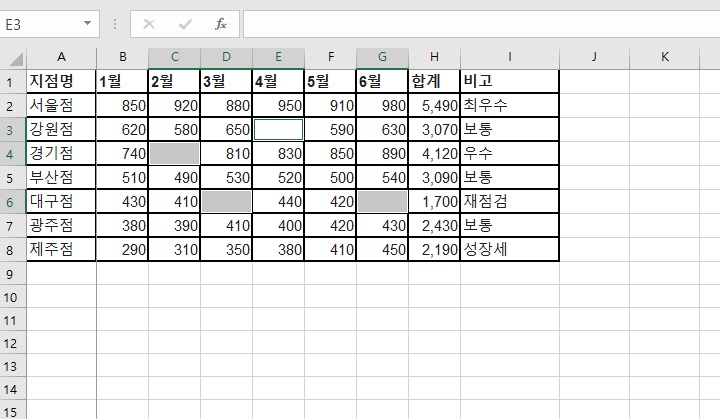Click the 지점명 header cell
Viewport: 720px width, 419px height.
(x=61, y=81)
